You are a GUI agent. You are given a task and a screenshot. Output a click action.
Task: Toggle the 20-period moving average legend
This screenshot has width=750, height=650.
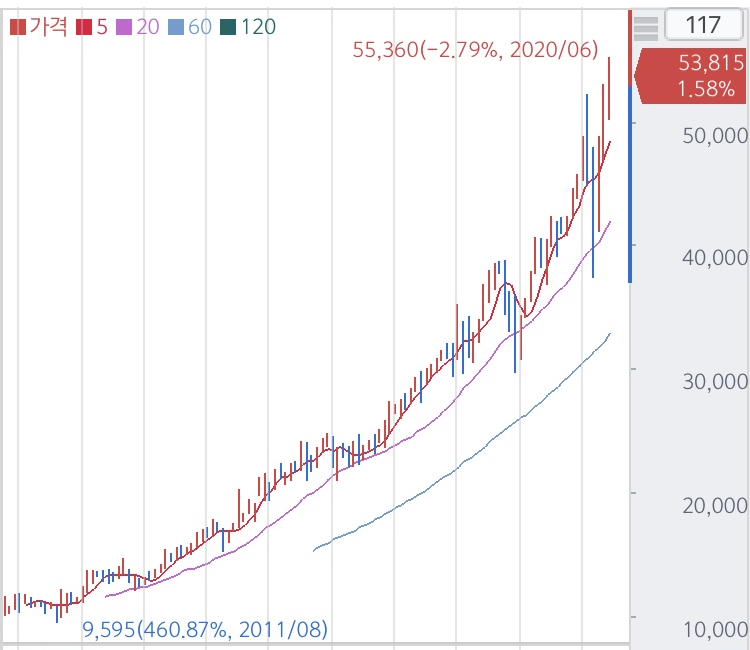(x=138, y=27)
